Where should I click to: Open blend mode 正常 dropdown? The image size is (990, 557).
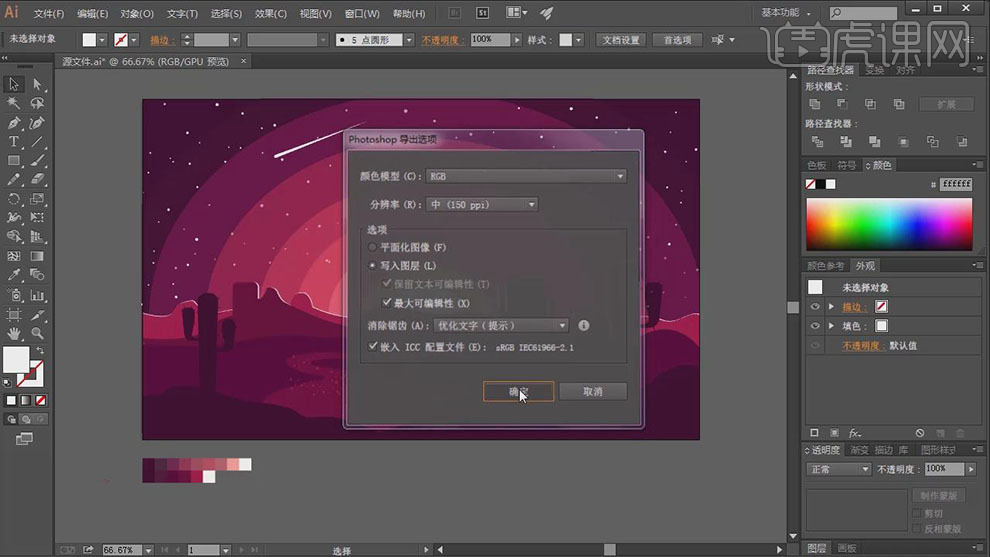tap(838, 469)
